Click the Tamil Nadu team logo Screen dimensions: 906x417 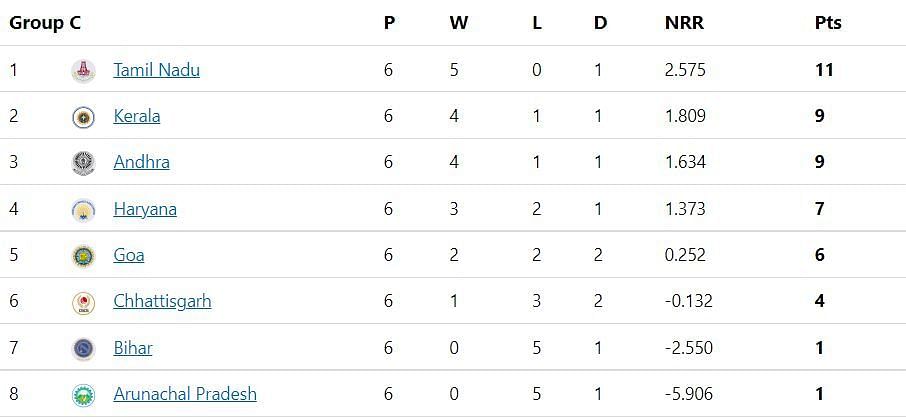tap(83, 71)
